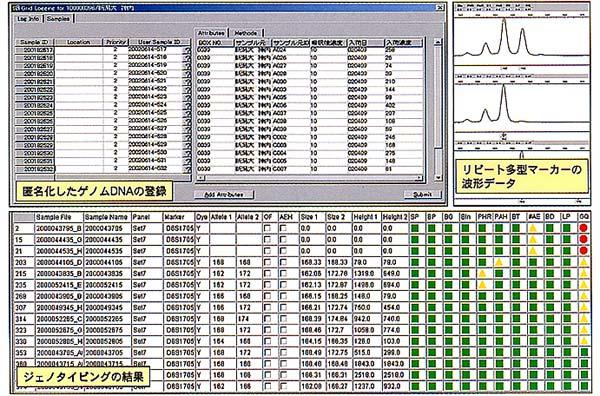Screen dimensions: 600x396
Task: Click yellow GQ triangle in row 314
Action: pos(584,319)
